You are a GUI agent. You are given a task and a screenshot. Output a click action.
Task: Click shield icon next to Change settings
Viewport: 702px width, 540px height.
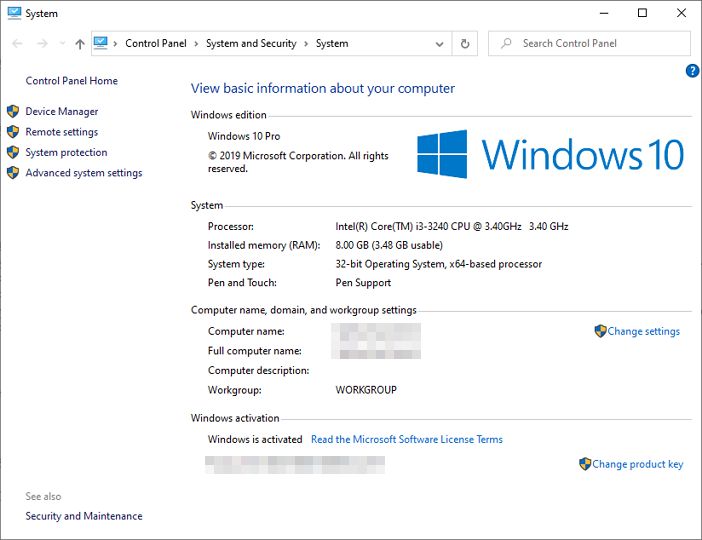pyautogui.click(x=600, y=331)
